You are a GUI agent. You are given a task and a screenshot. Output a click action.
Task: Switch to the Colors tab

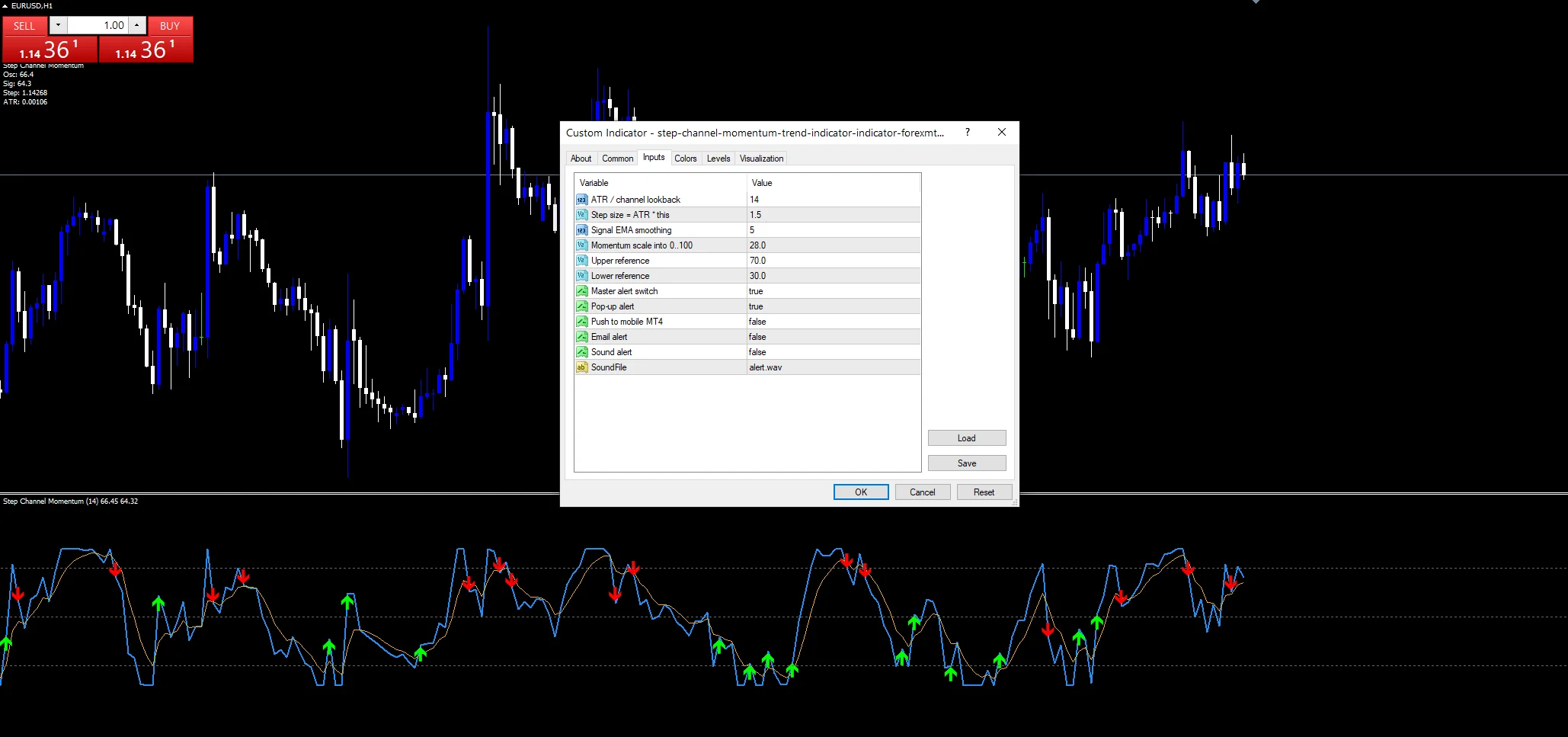(686, 159)
